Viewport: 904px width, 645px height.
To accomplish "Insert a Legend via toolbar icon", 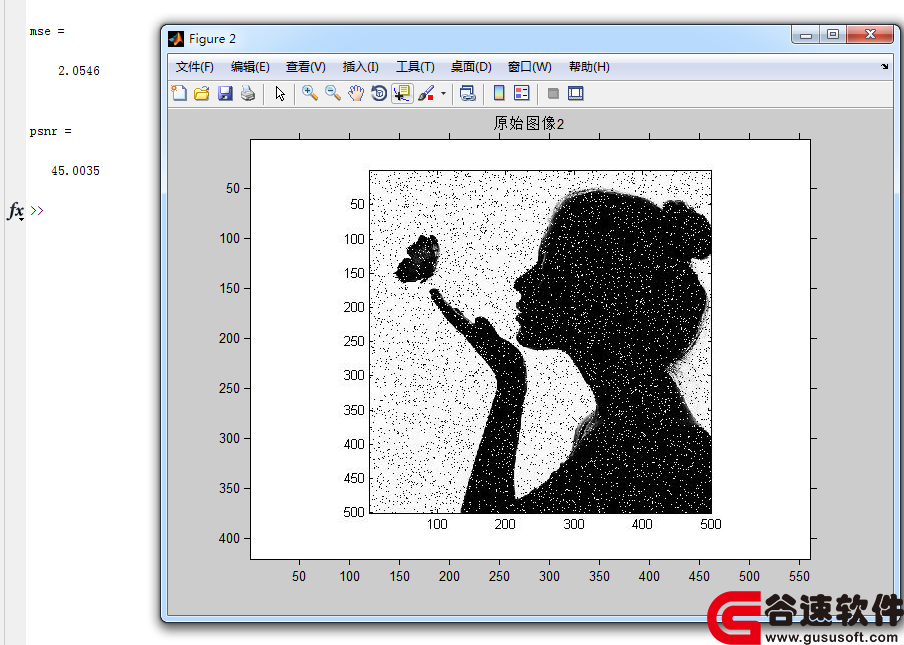I will pos(522,93).
